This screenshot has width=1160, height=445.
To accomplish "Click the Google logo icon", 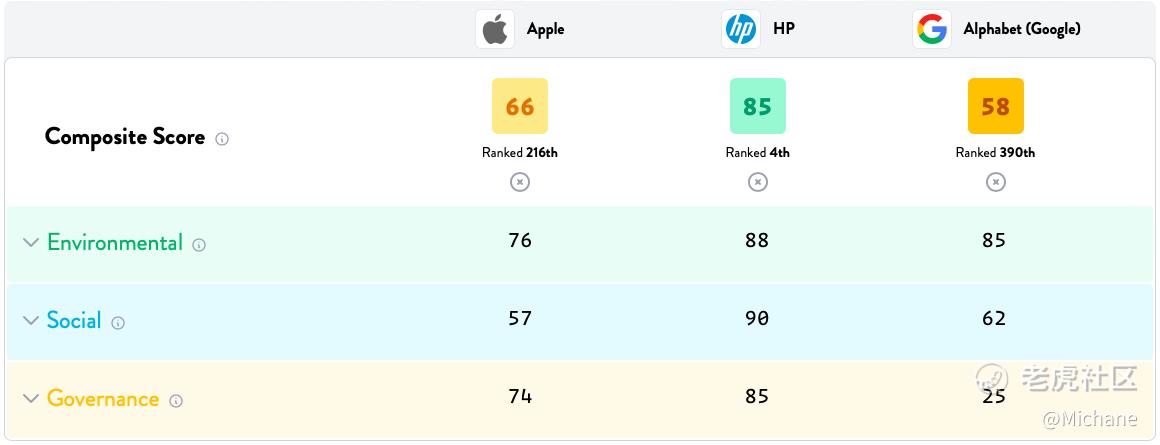I will click(932, 30).
